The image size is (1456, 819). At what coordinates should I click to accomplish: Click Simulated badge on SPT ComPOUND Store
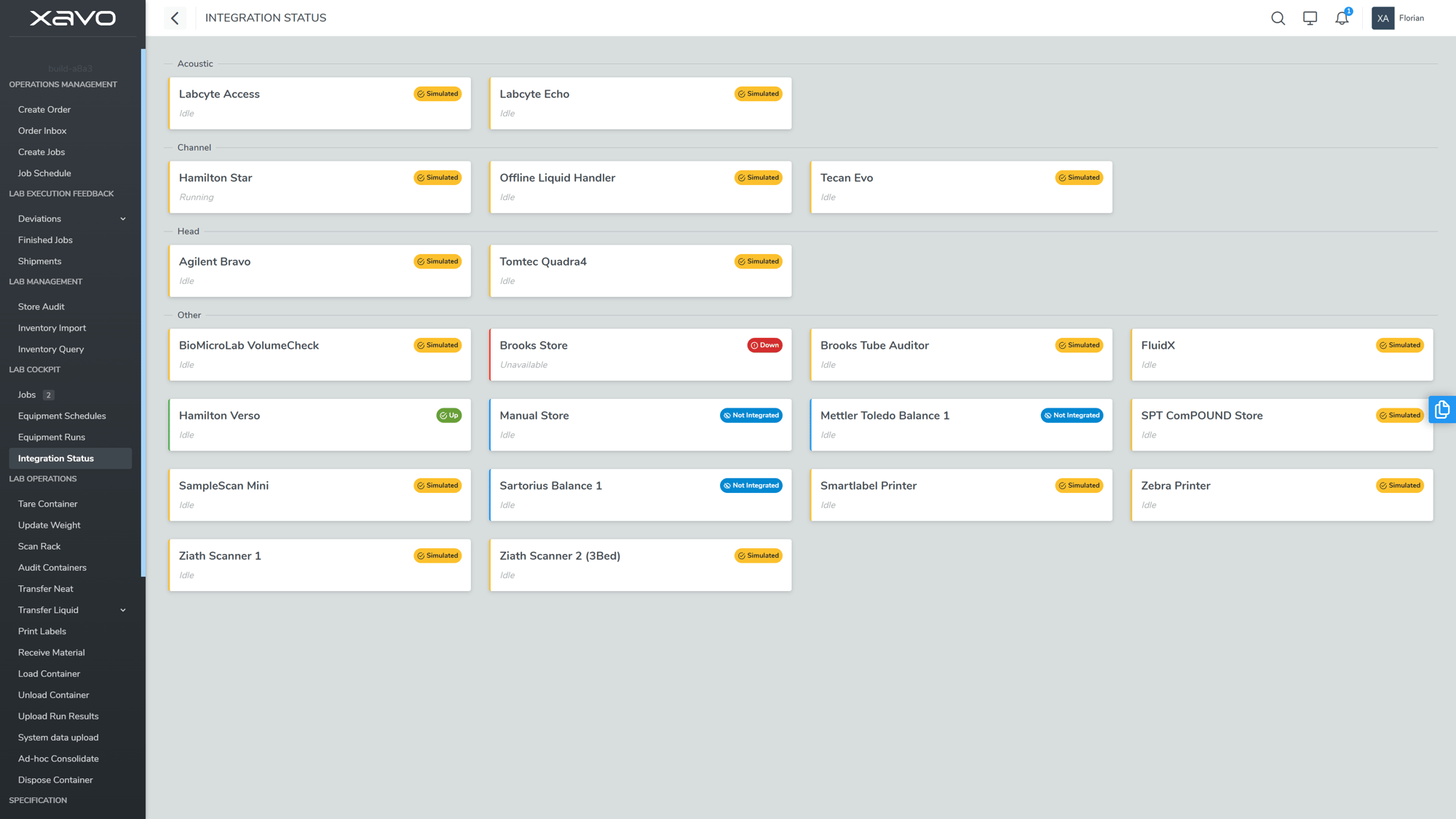click(x=1400, y=416)
